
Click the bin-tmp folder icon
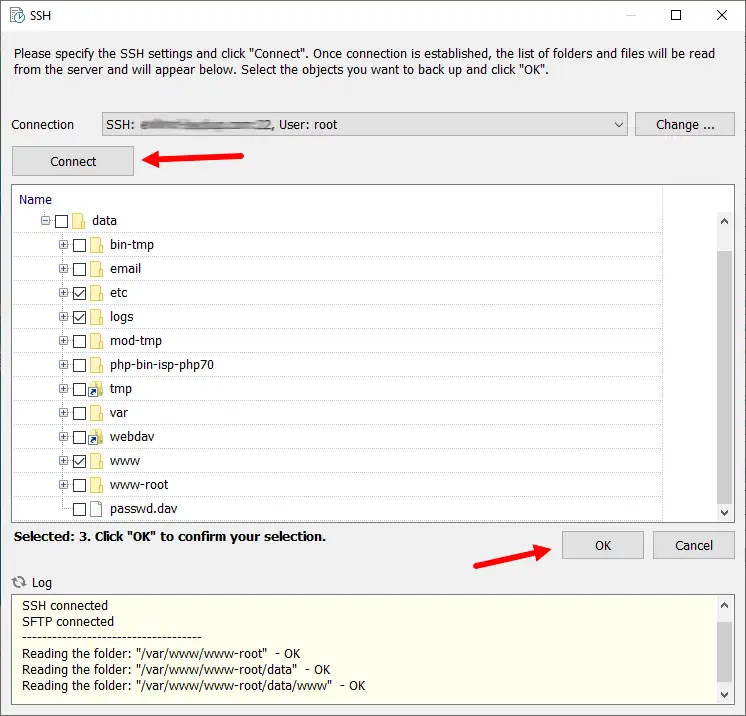(x=97, y=245)
